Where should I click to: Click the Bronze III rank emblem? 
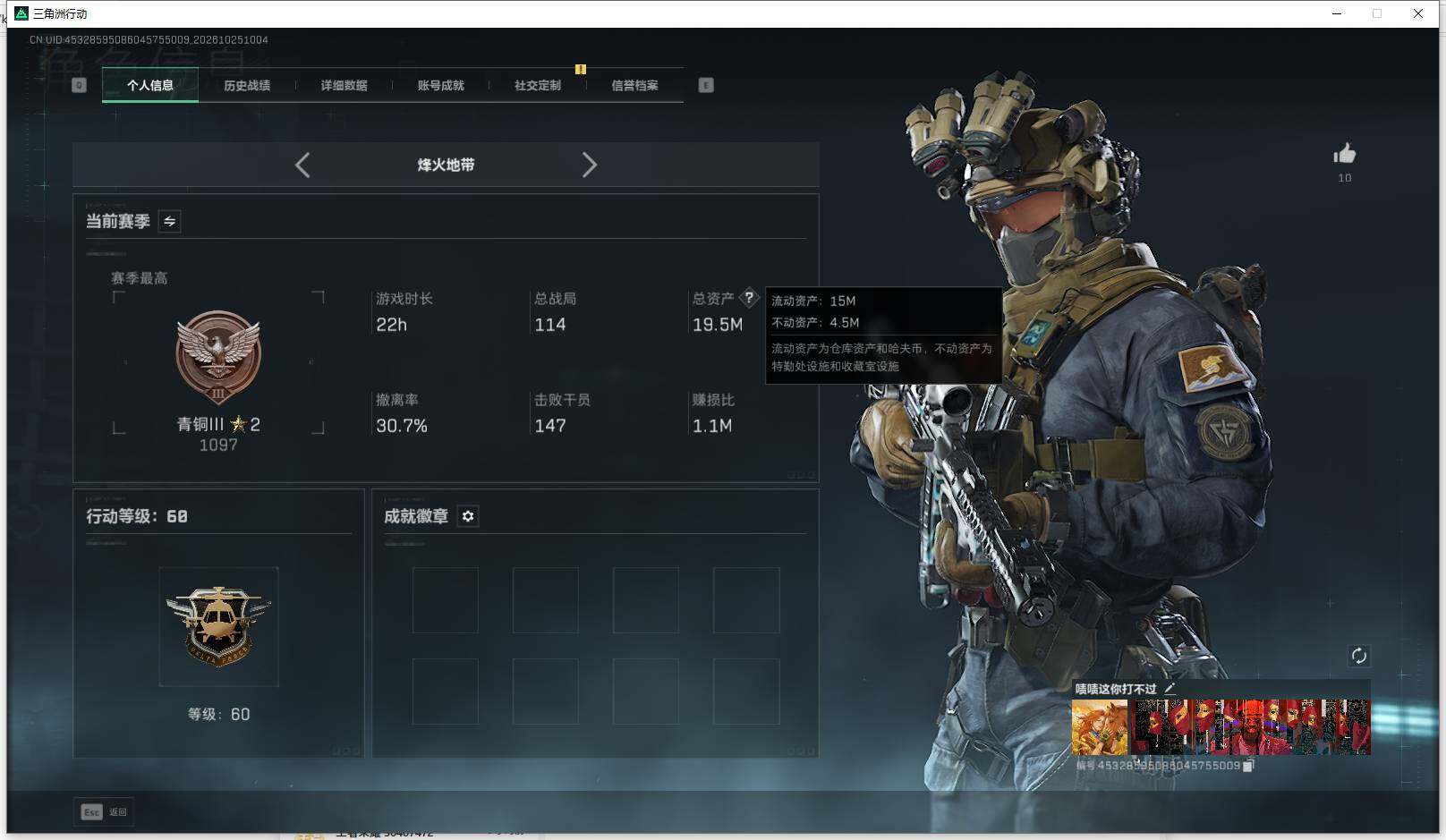tap(218, 358)
